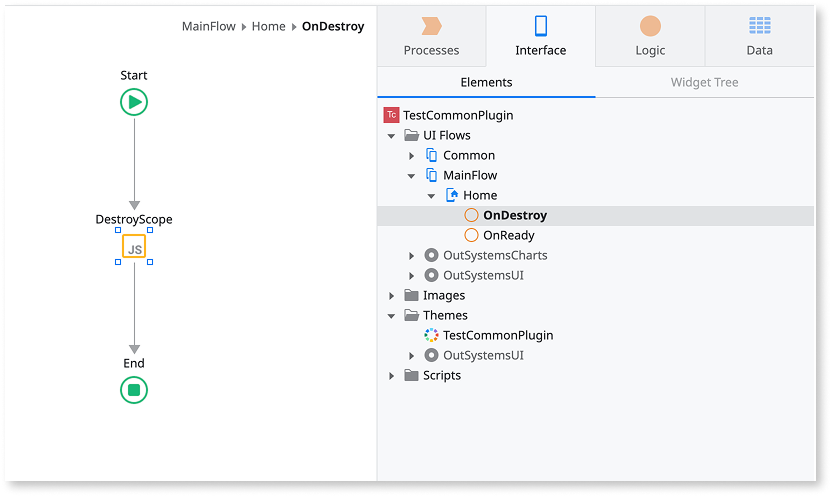Click OnDestroy in the breadcrumb
This screenshot has height=496, width=831.
(x=333, y=26)
